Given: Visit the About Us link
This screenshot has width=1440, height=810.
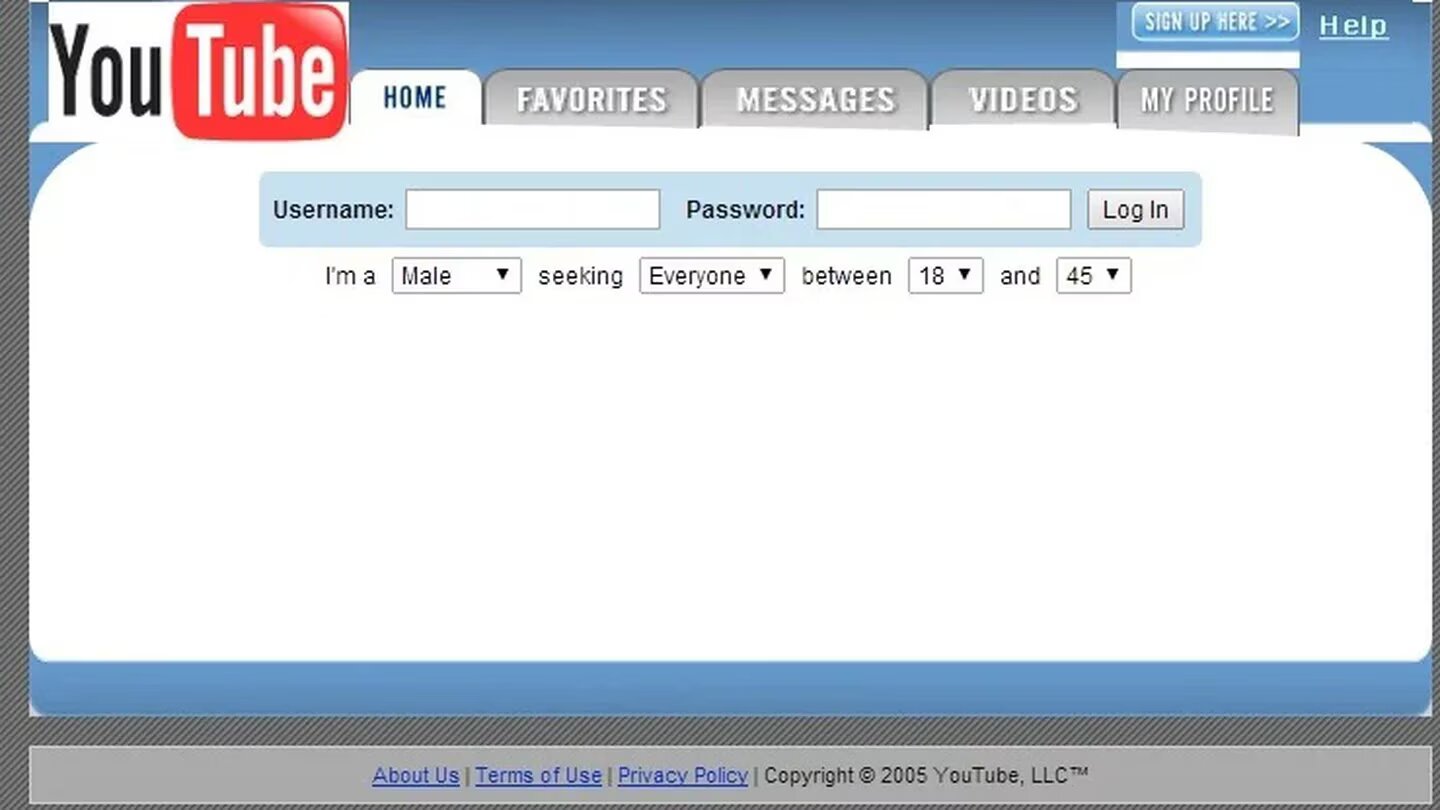Looking at the screenshot, I should [415, 775].
